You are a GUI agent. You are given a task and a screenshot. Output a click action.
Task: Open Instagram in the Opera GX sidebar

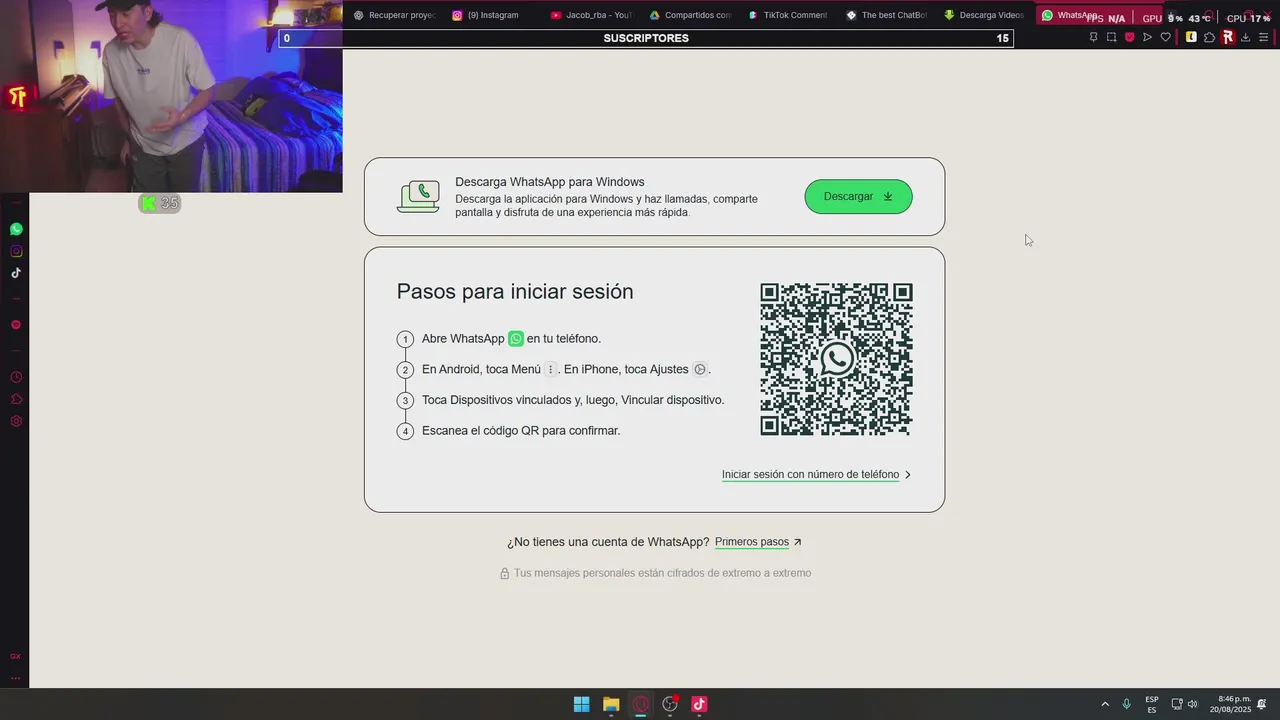(16, 251)
